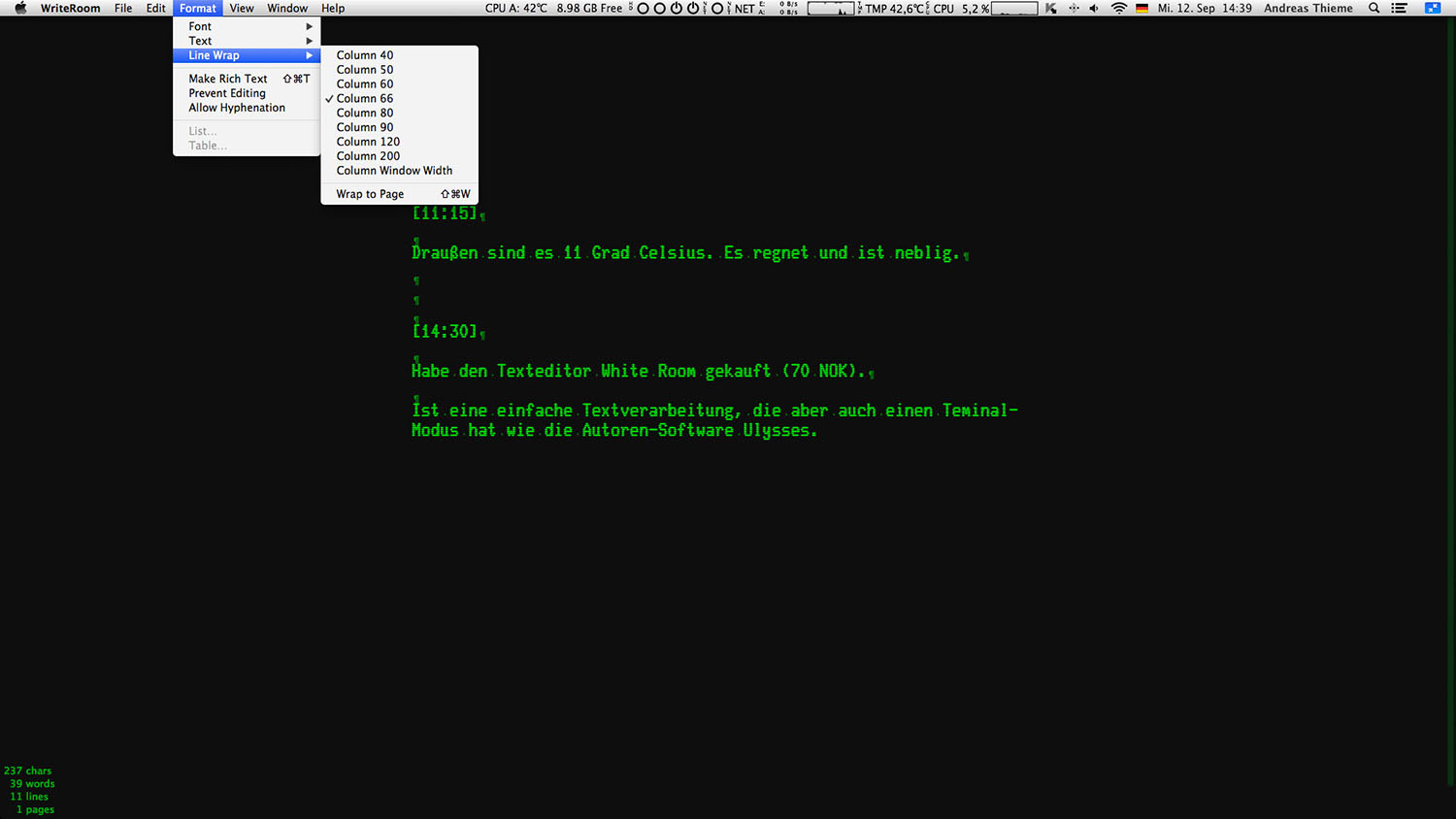1456x819 pixels.
Task: Open the Window menu
Action: [x=287, y=8]
